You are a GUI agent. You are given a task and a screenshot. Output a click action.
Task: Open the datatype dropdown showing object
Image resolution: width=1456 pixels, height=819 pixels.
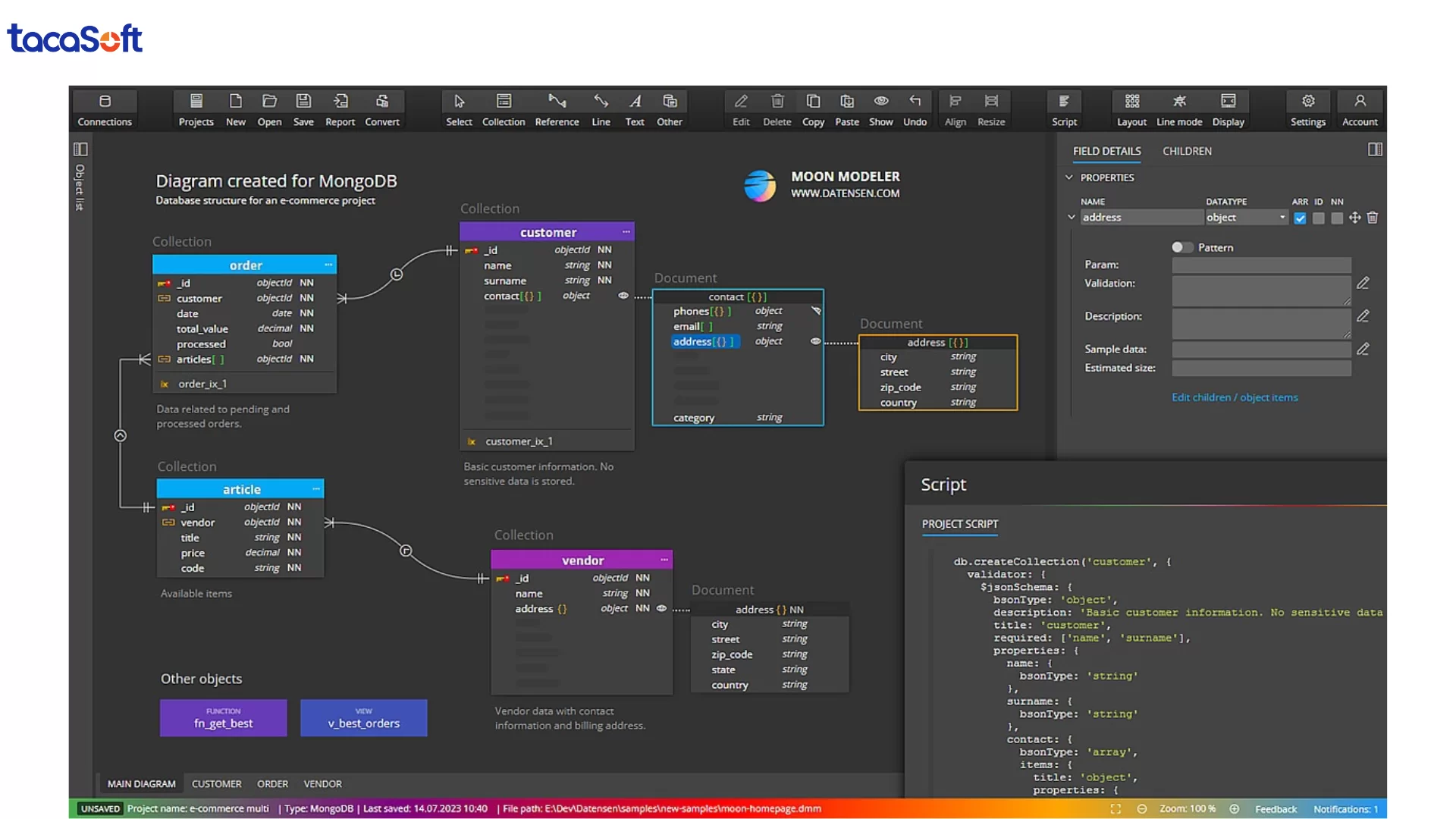[1246, 218]
